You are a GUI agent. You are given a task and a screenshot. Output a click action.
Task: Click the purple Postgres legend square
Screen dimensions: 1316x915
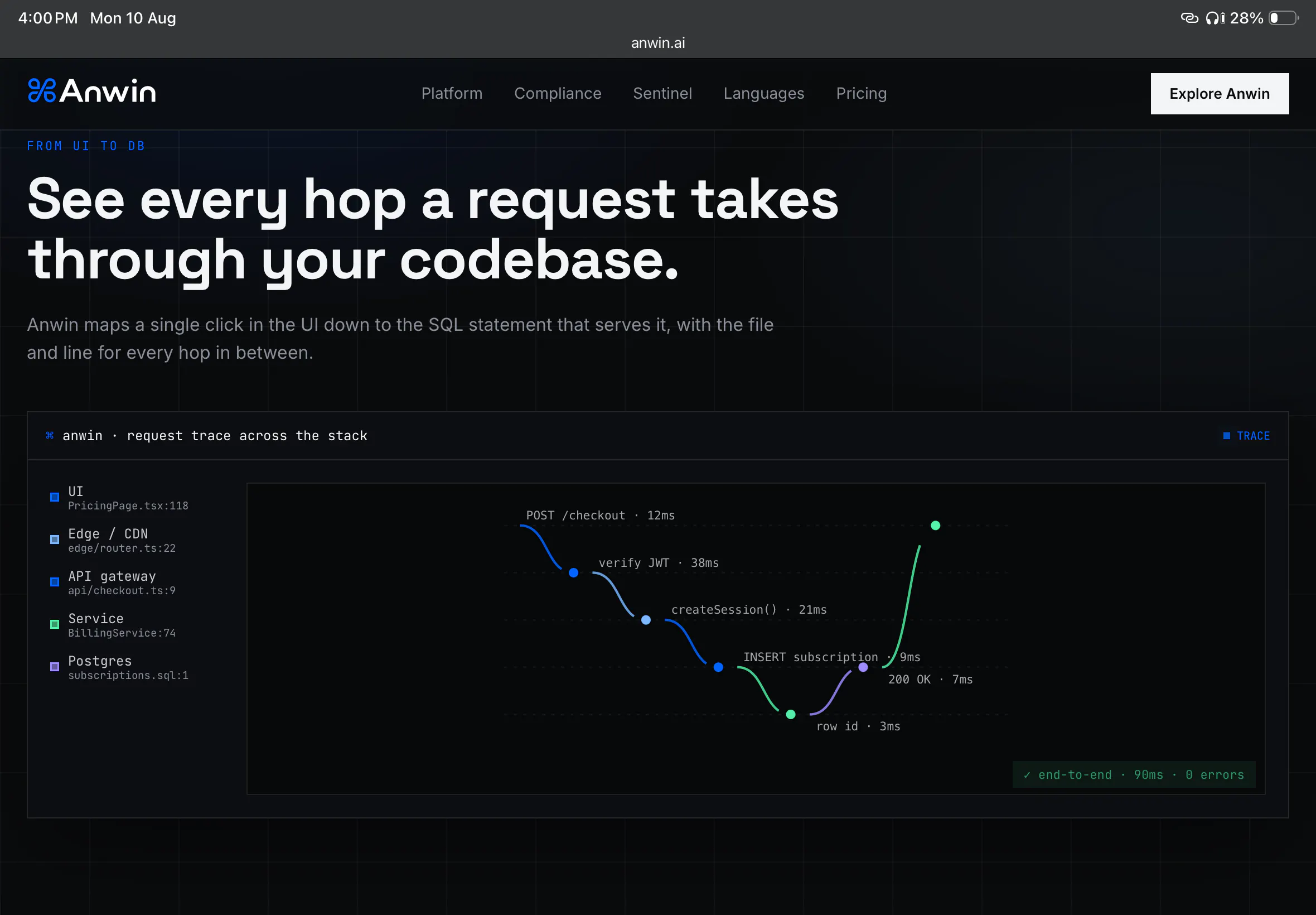(55, 667)
